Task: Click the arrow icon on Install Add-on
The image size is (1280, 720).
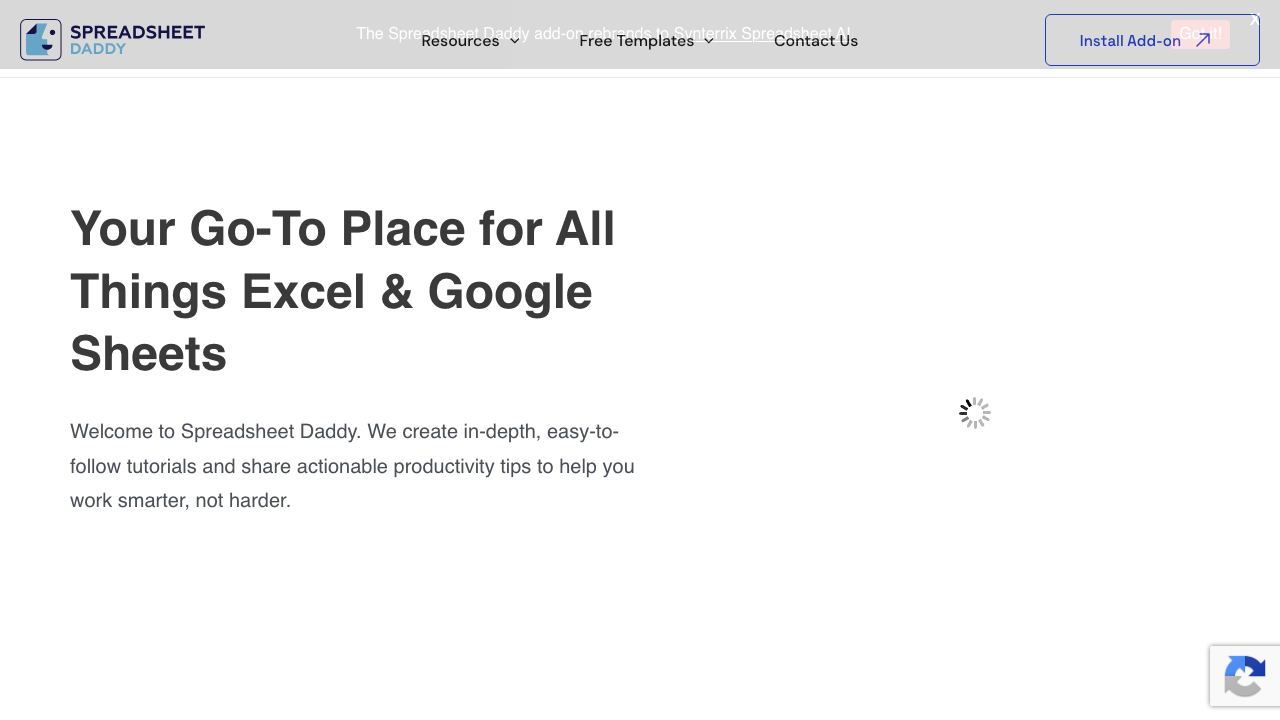Action: (x=1203, y=40)
